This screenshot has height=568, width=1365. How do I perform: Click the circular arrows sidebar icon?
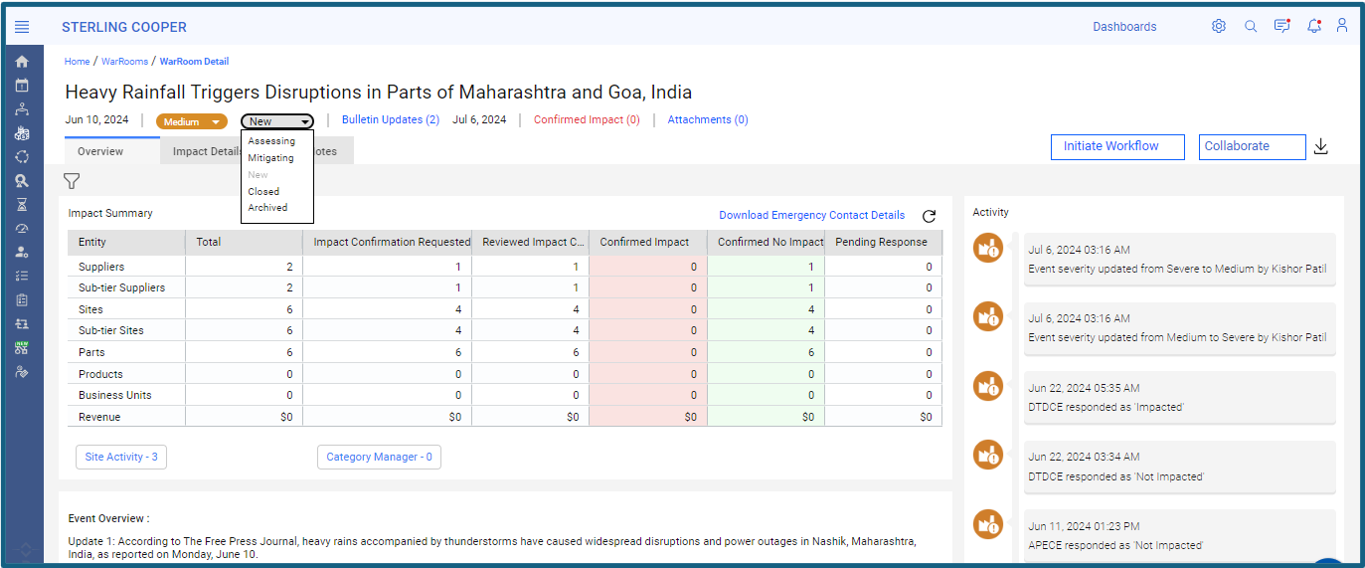22,157
